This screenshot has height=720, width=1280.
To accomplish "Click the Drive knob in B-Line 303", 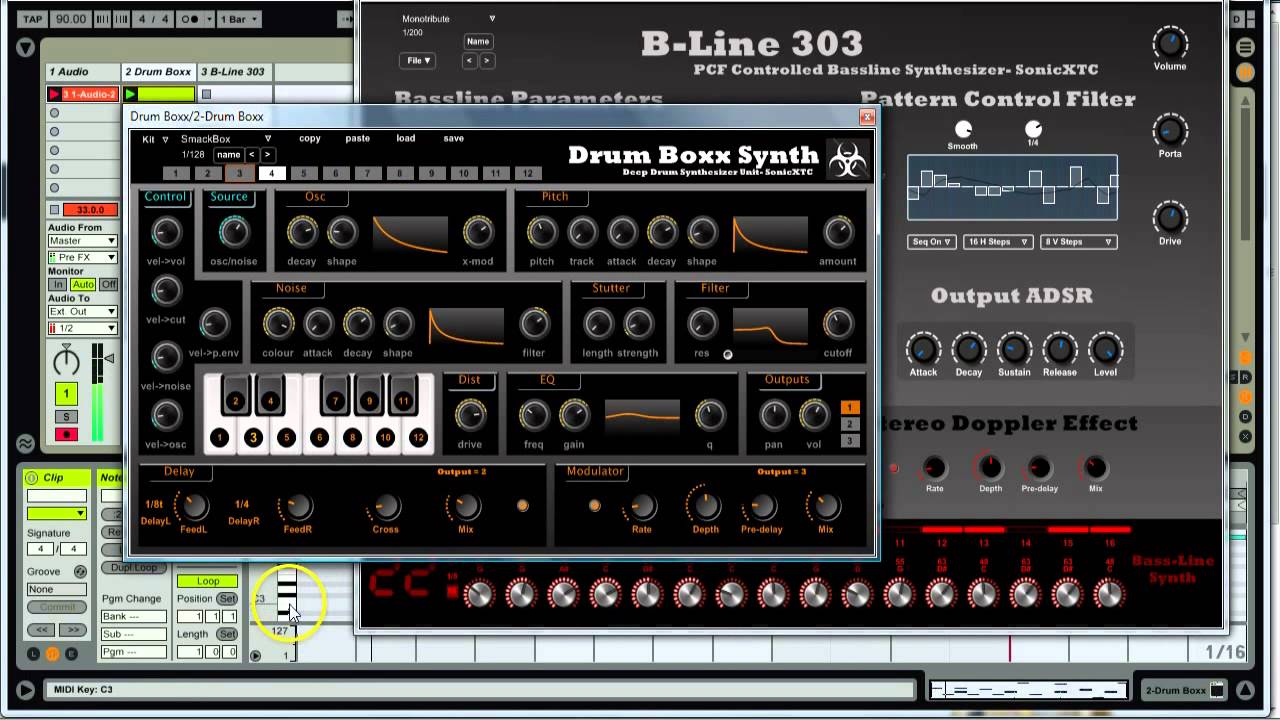I will tap(1170, 218).
